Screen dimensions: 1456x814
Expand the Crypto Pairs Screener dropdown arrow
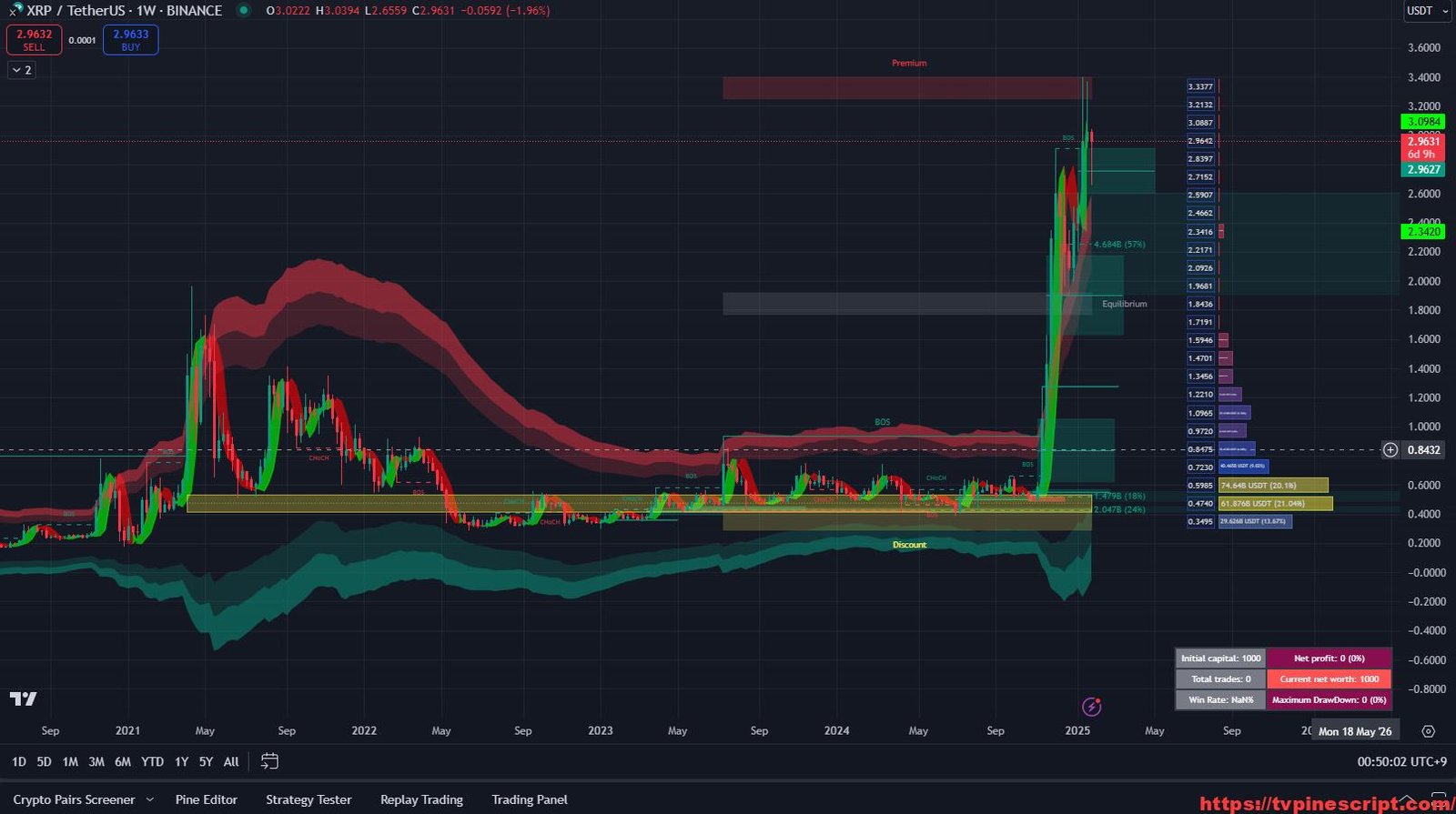[x=151, y=800]
